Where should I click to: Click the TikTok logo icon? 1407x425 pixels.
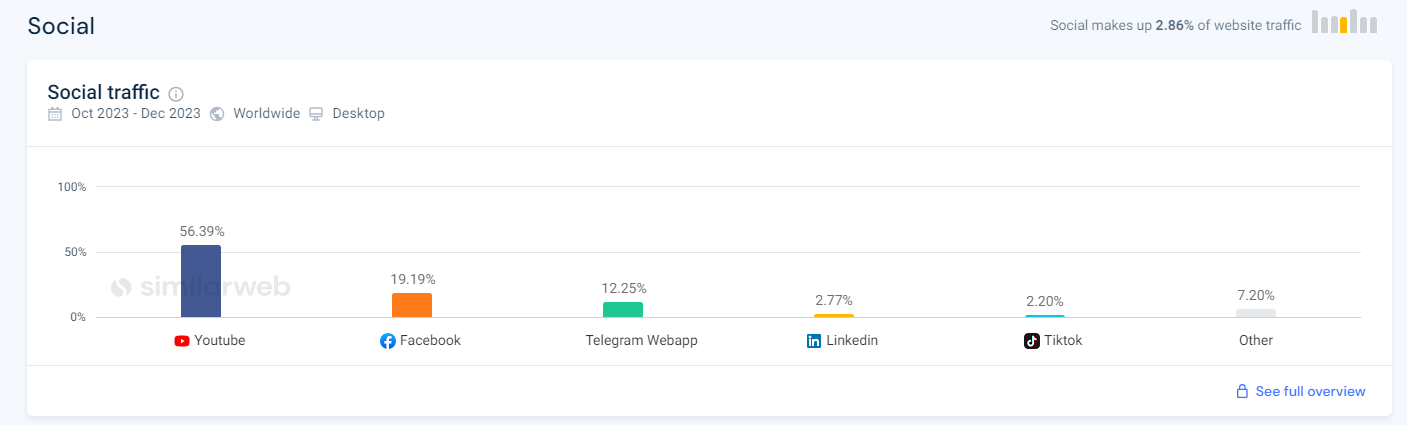click(1032, 341)
